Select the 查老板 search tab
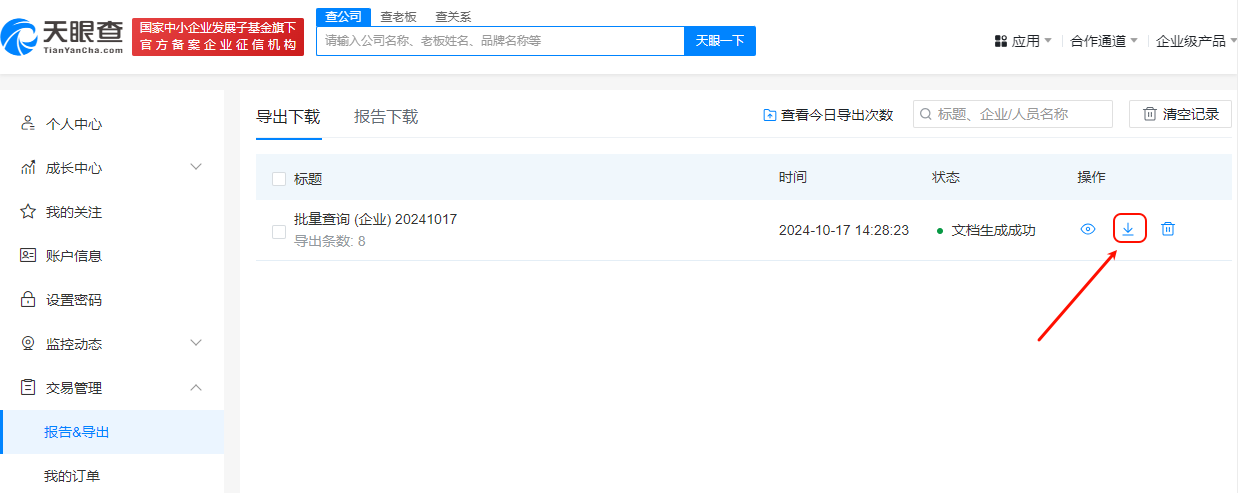1238x493 pixels. [x=398, y=17]
